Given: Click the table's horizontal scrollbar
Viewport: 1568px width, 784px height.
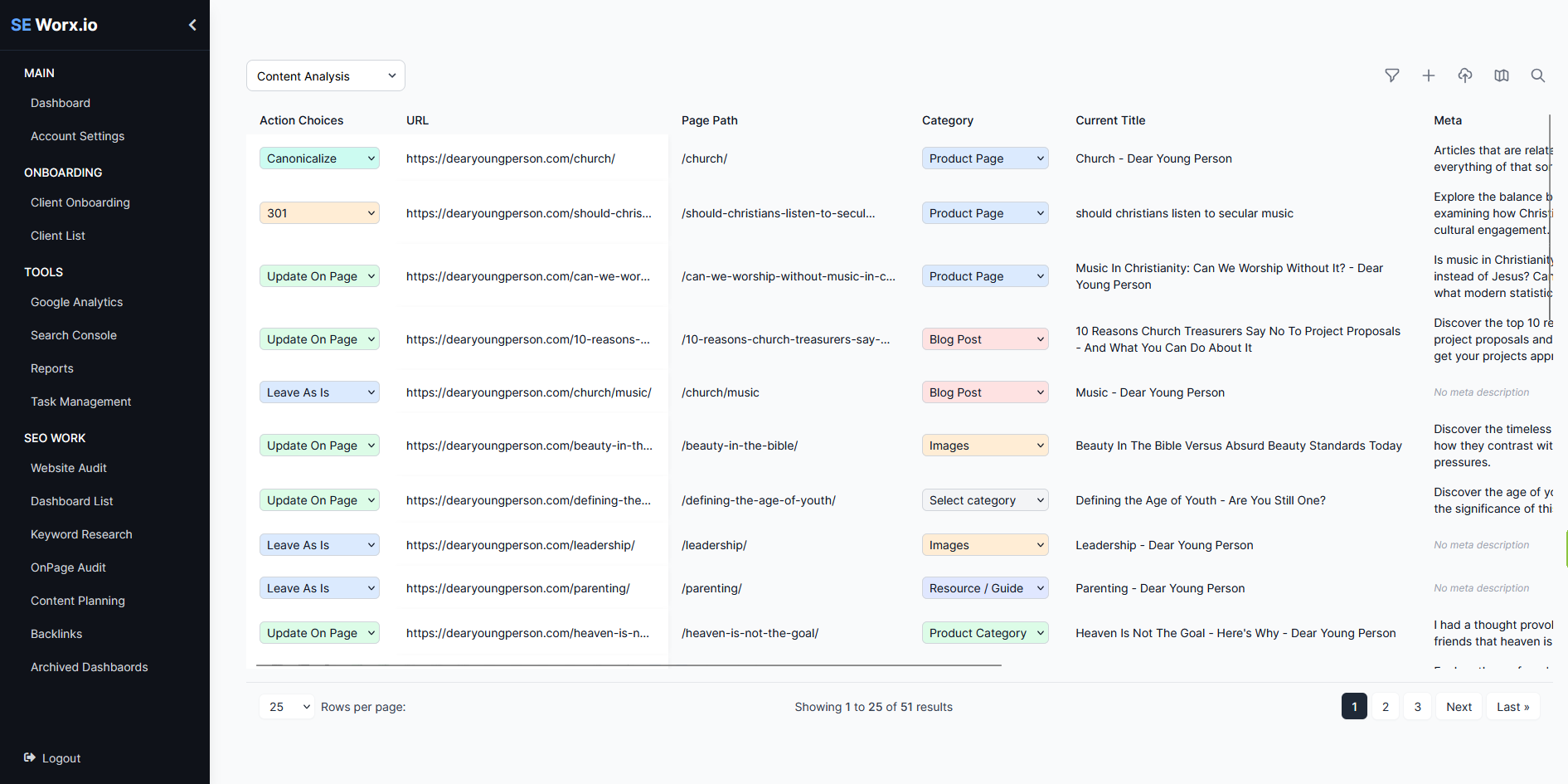Looking at the screenshot, I should (x=629, y=665).
